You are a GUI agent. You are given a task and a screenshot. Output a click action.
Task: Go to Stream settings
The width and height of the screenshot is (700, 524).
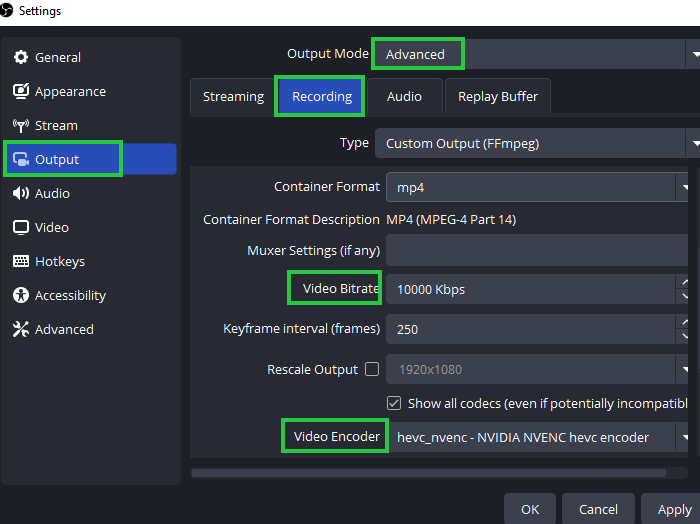point(91,125)
